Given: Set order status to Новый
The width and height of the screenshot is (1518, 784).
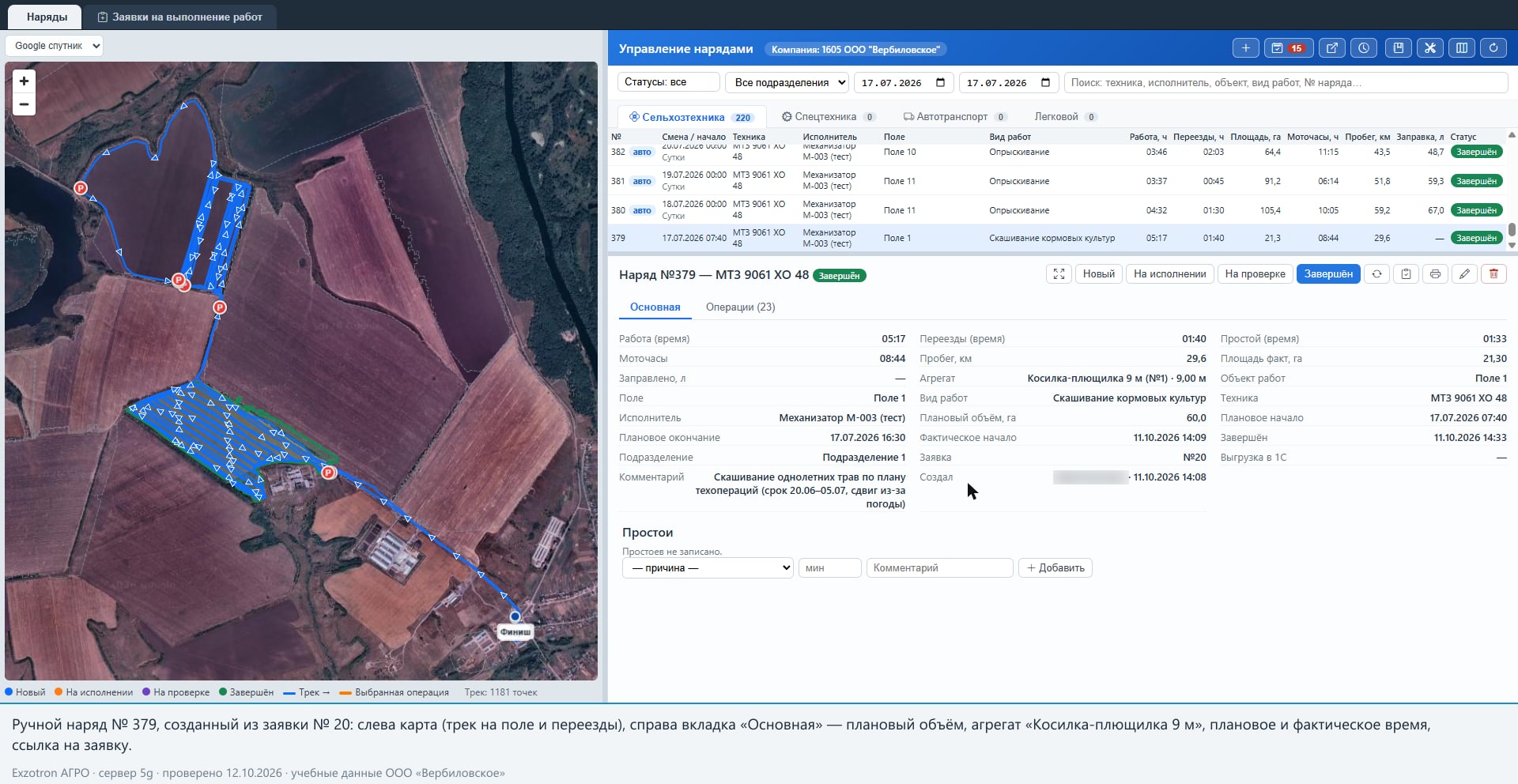Looking at the screenshot, I should 1098,274.
